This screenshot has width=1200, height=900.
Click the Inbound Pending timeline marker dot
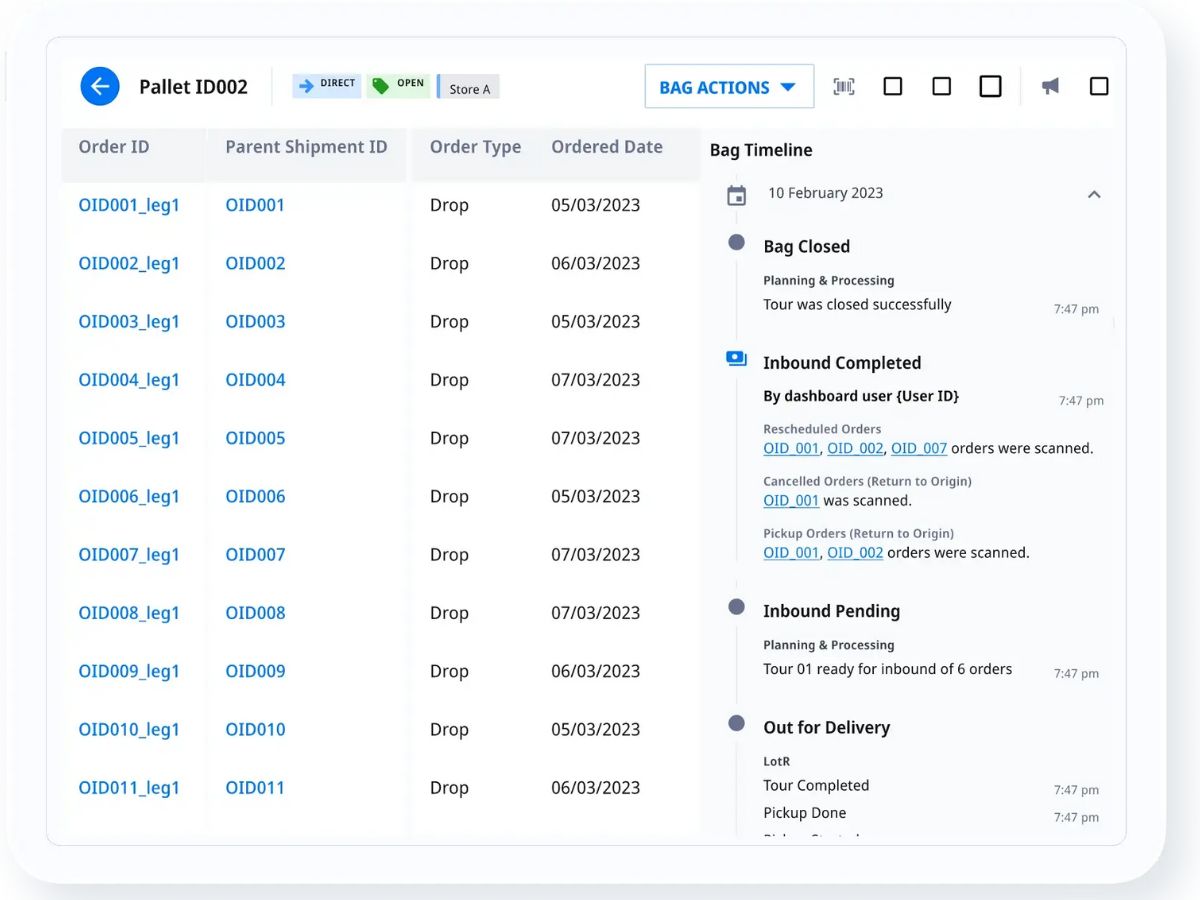tap(737, 607)
